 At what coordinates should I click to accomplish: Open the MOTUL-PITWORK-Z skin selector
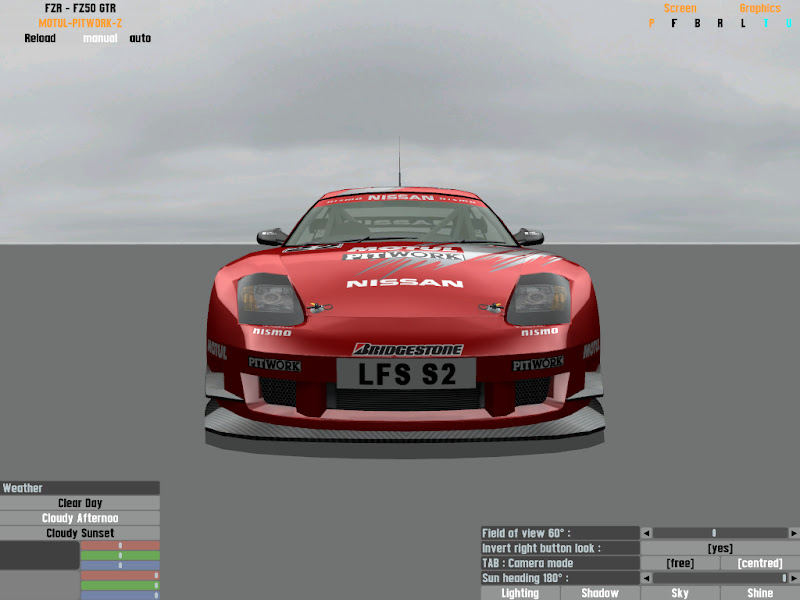80,23
